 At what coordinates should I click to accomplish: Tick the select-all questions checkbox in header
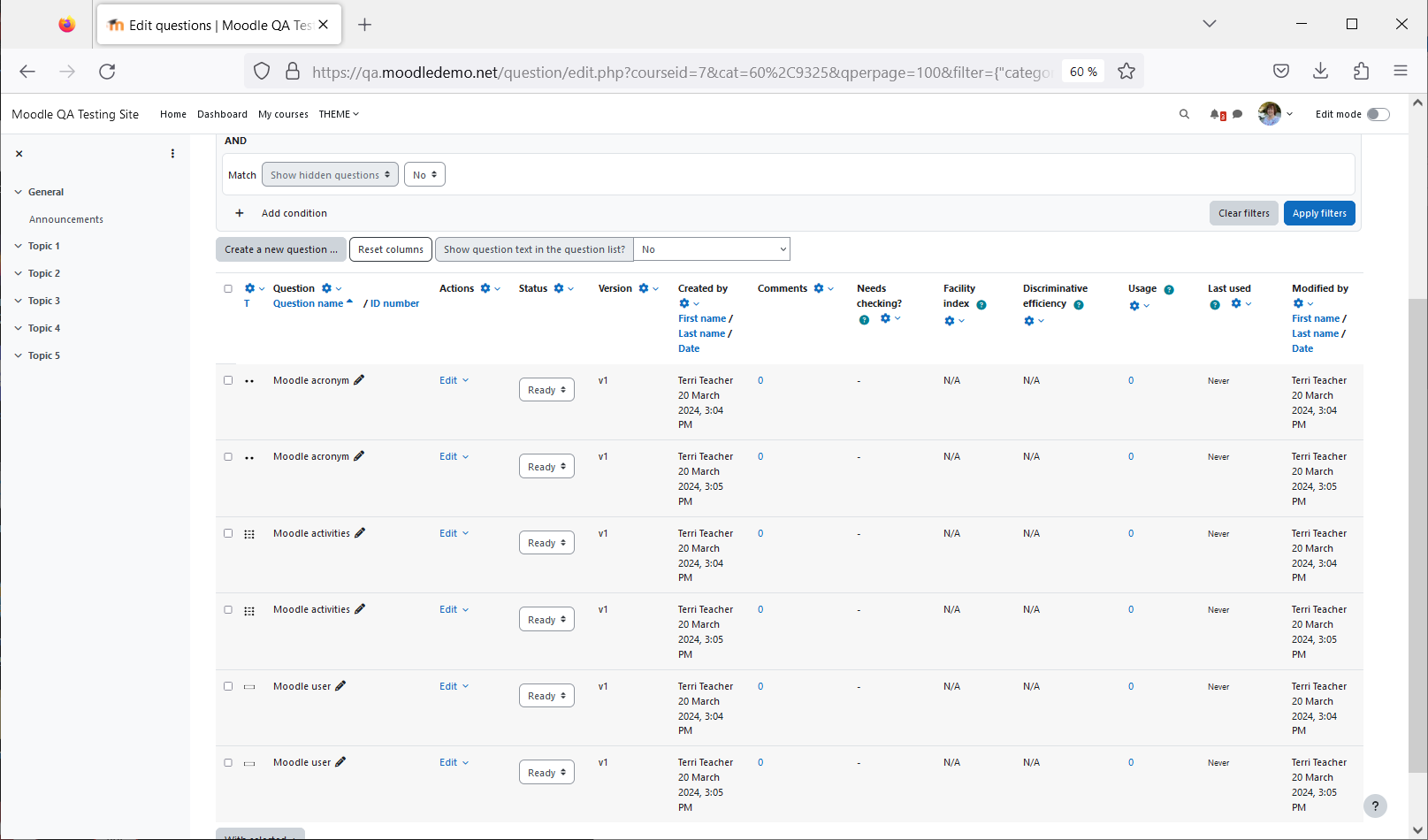[x=228, y=289]
